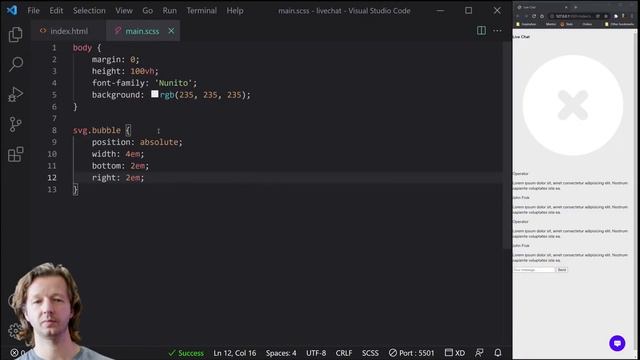Click the 'Live Chat' heading in browser
Image resolution: width=640 pixels, height=360 pixels.
tap(521, 37)
